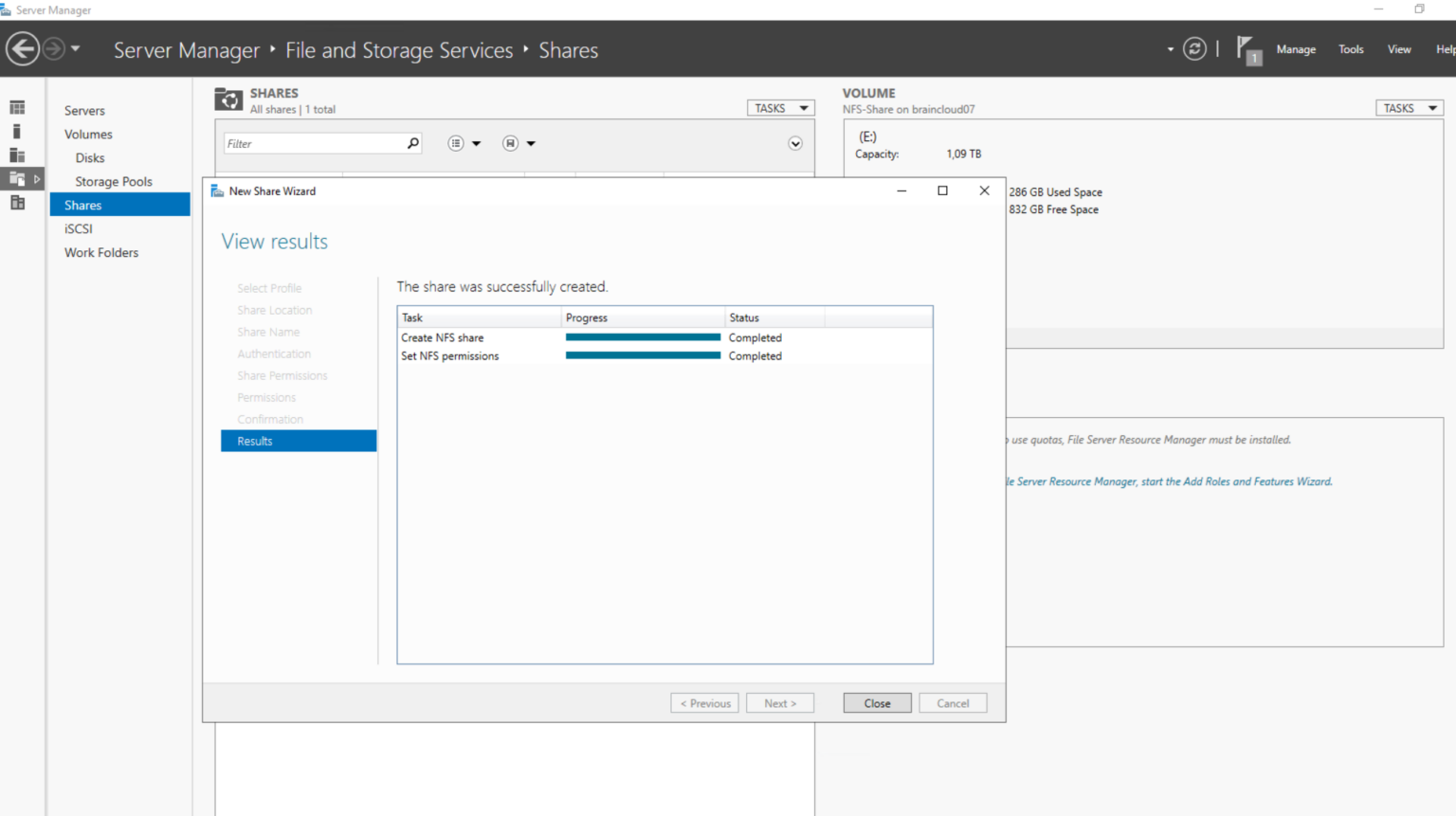The height and width of the screenshot is (816, 1456).
Task: Click the Refresh icon in the title bar
Action: tap(1194, 48)
